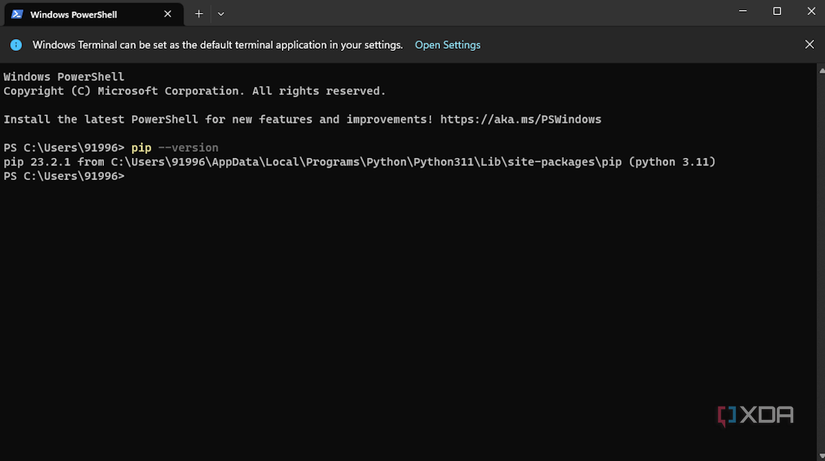Click the PowerShell icon in the tab
Viewport: 825px width, 461px height.
[17, 15]
